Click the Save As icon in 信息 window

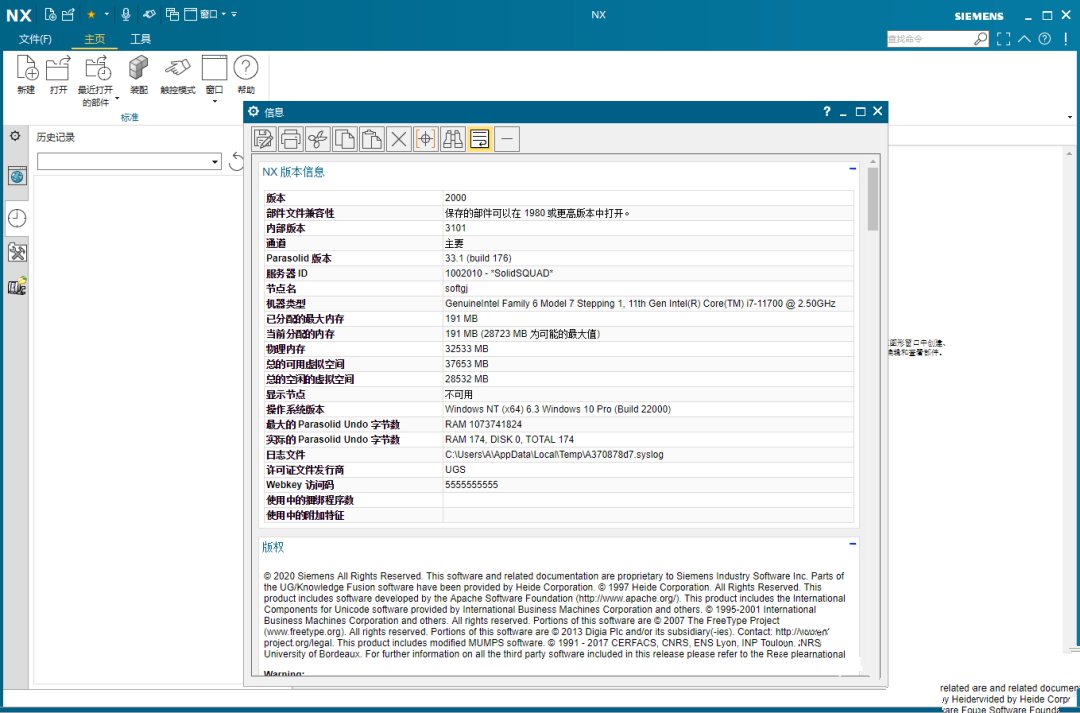click(263, 139)
